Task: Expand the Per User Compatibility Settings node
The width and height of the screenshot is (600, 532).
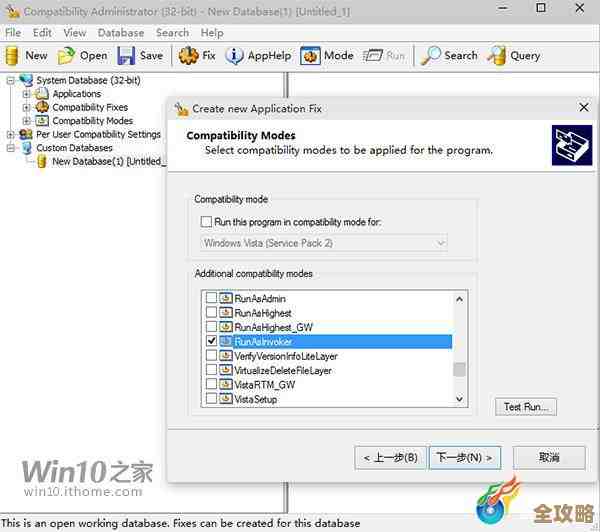Action: tap(11, 134)
